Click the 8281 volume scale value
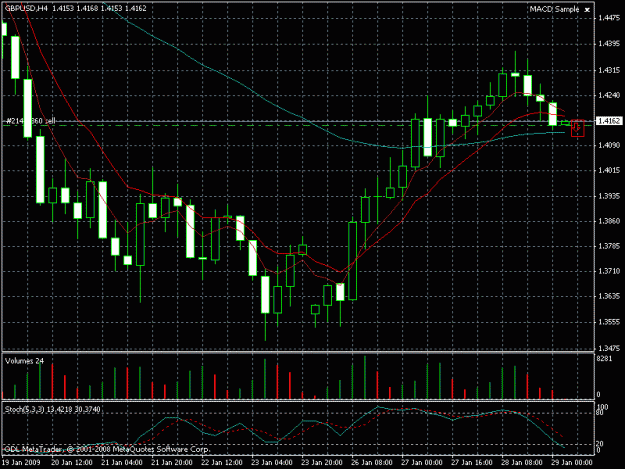This screenshot has height=469, width=625. pos(604,359)
